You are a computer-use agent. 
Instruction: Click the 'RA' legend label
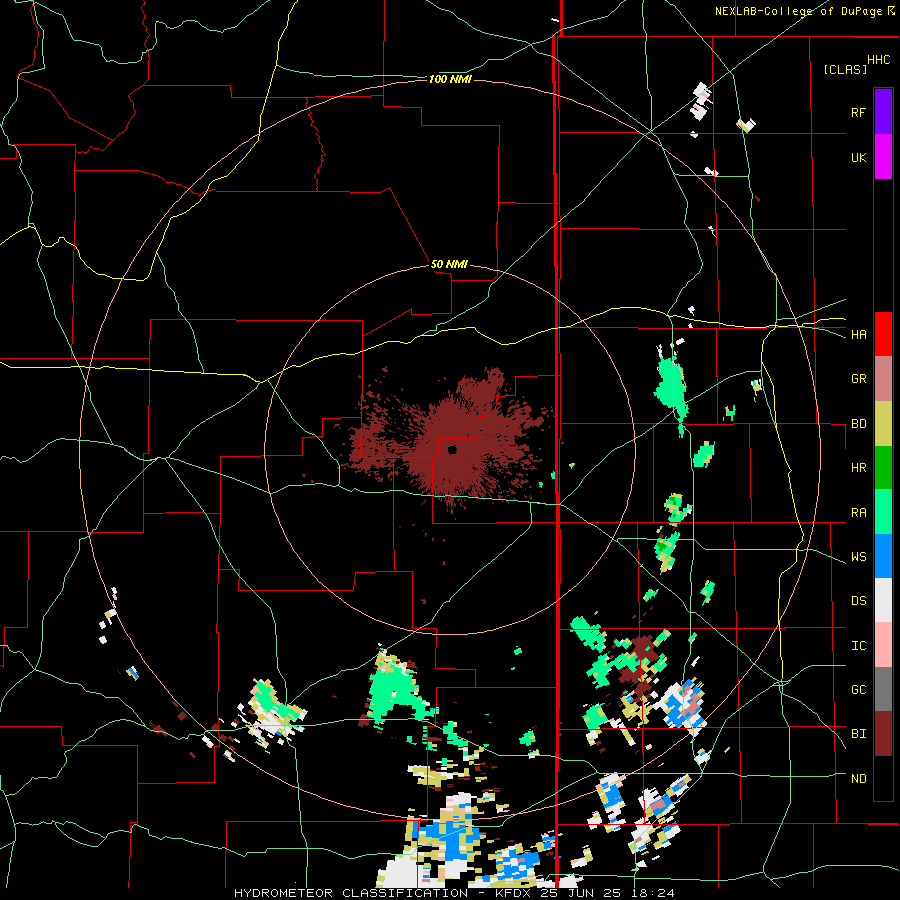(x=858, y=513)
